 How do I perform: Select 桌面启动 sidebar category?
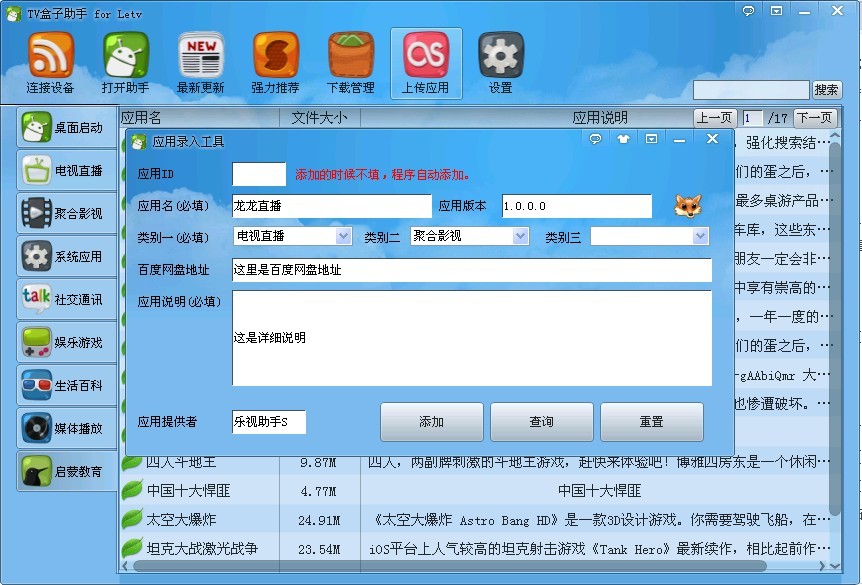67,128
